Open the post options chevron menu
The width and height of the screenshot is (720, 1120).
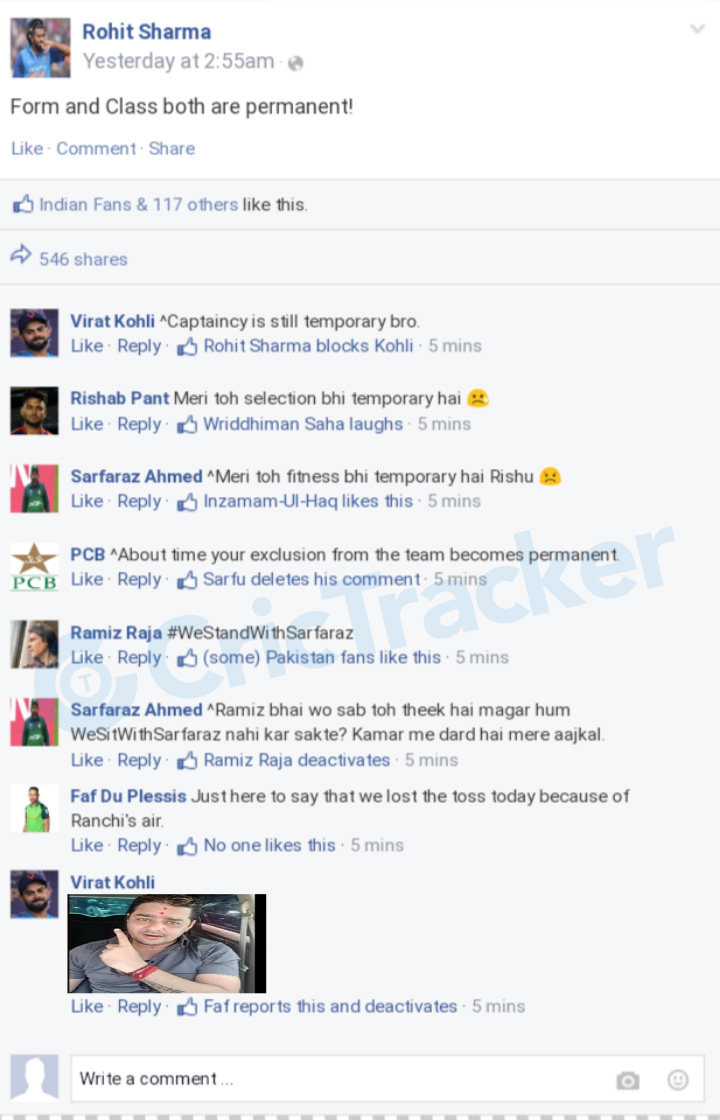point(697,29)
